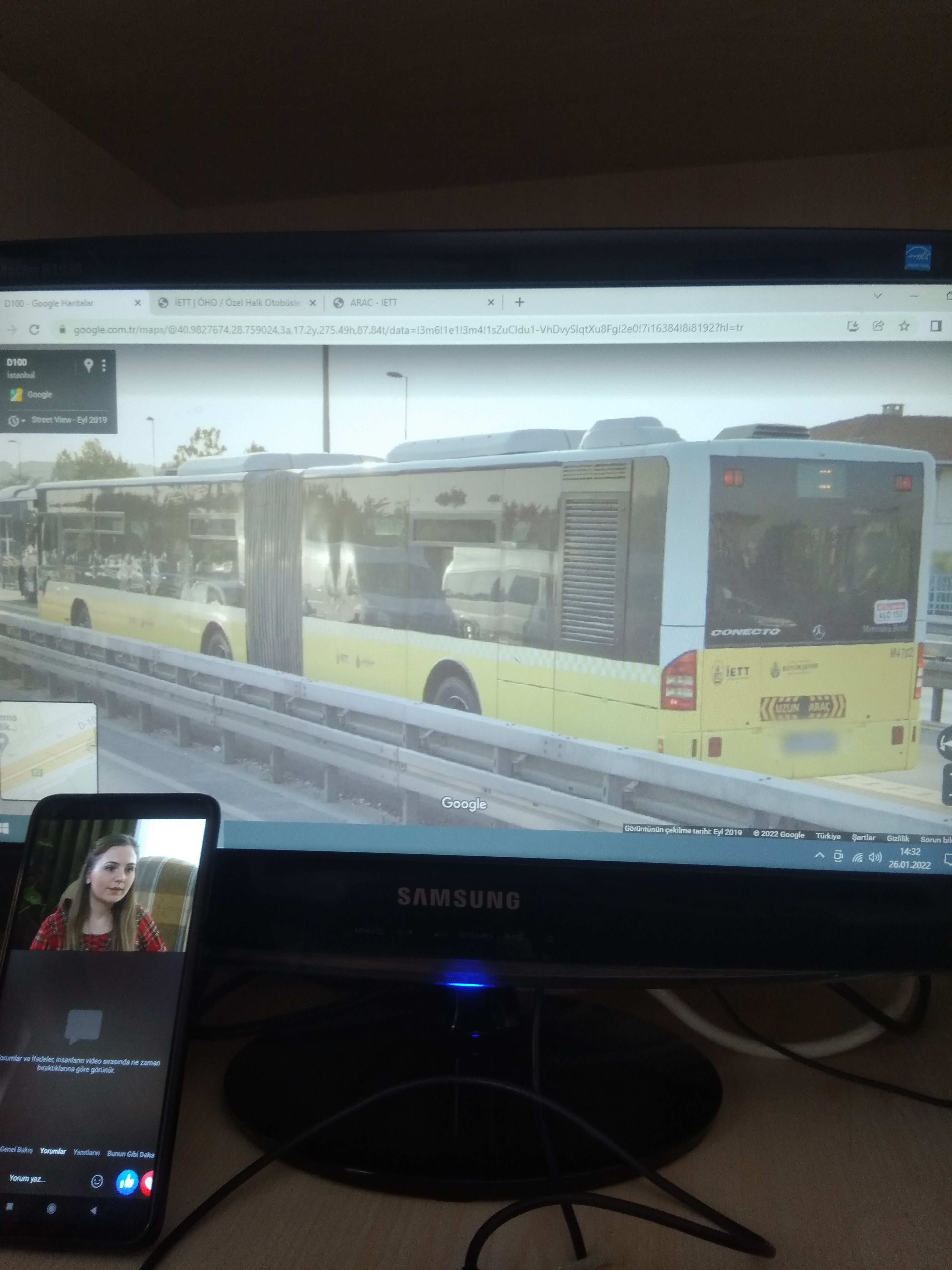Image resolution: width=952 pixels, height=1270 pixels.
Task: Close the D100 Google Haritalar tab
Action: click(137, 303)
